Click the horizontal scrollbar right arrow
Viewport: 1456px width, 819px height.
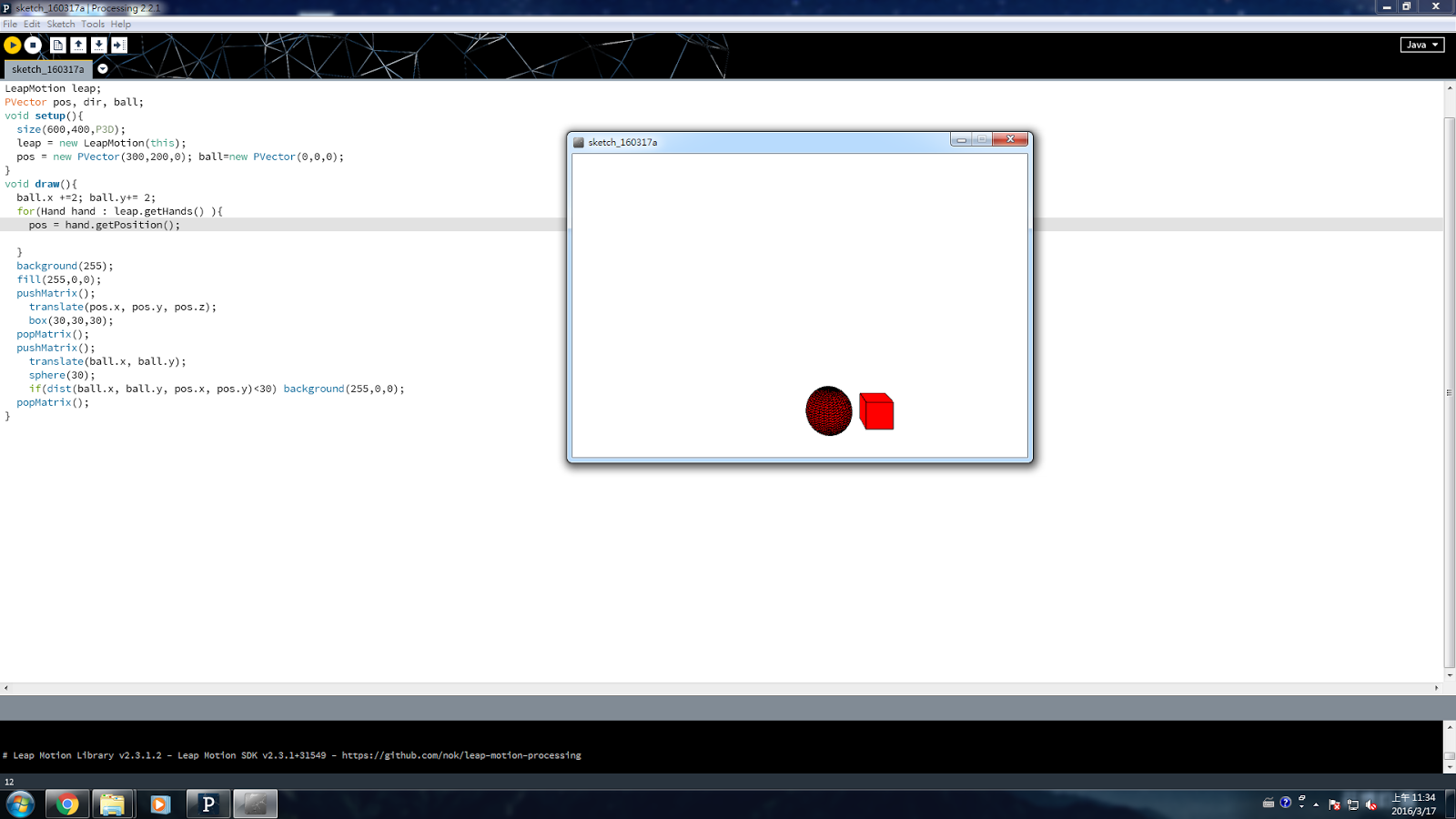click(x=1437, y=688)
